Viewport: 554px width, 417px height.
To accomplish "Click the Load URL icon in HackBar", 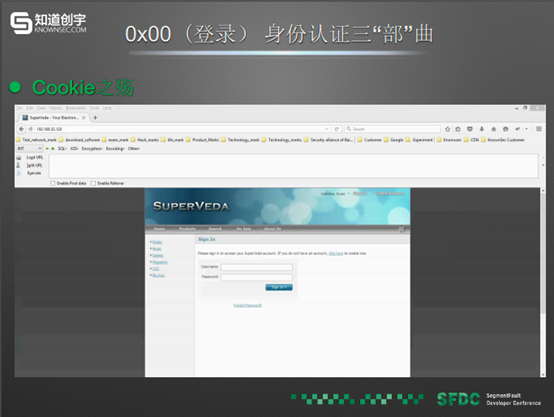I will (x=19, y=157).
